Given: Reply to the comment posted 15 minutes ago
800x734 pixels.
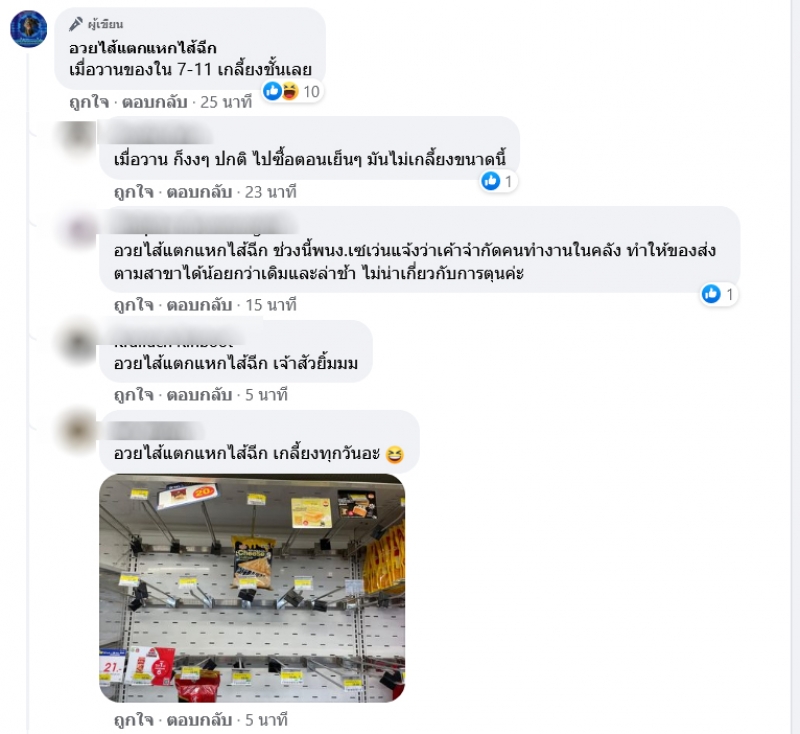Looking at the screenshot, I should (199, 305).
